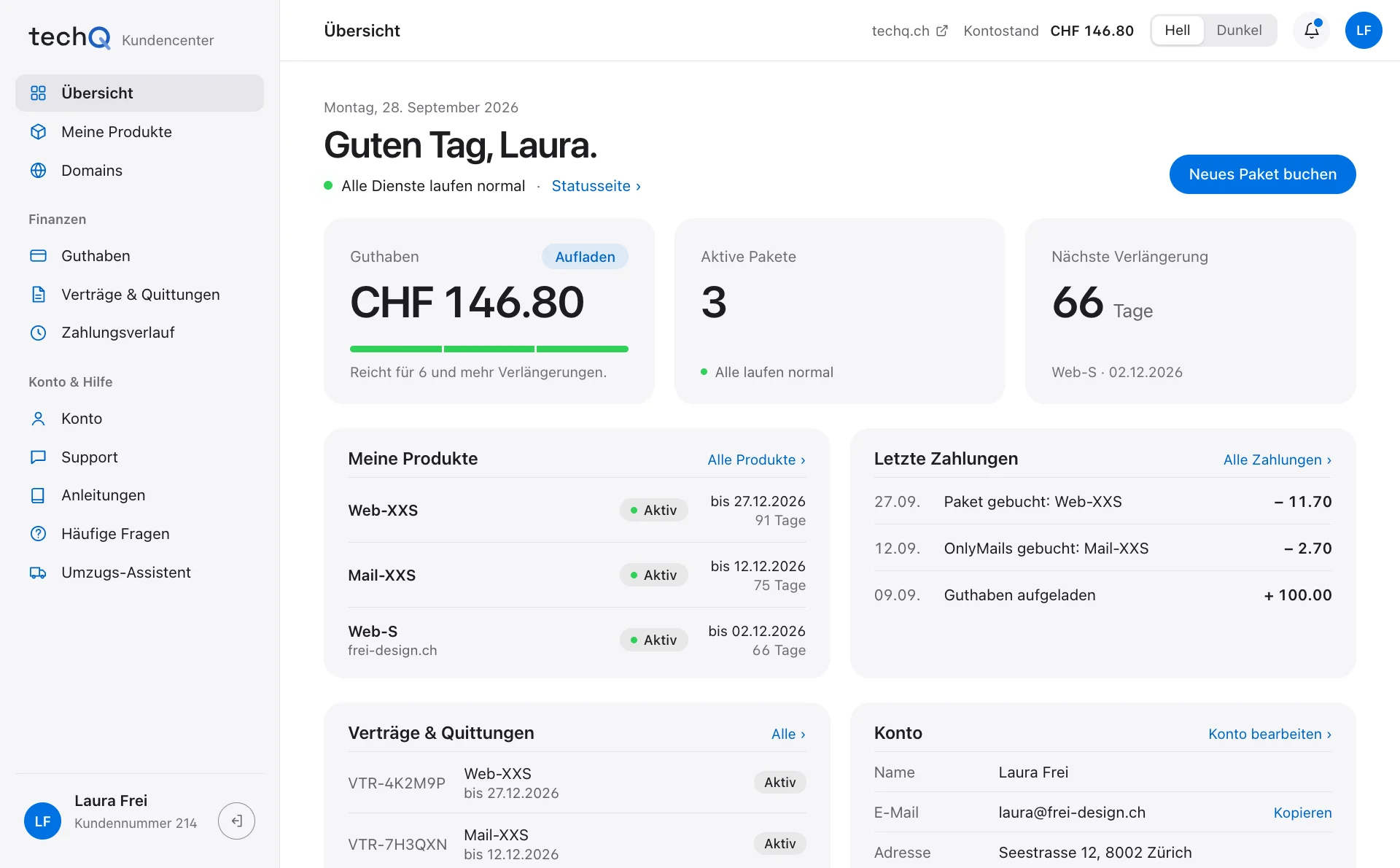Image resolution: width=1400 pixels, height=868 pixels.
Task: Go to Domains in the sidebar
Action: pyautogui.click(x=139, y=170)
